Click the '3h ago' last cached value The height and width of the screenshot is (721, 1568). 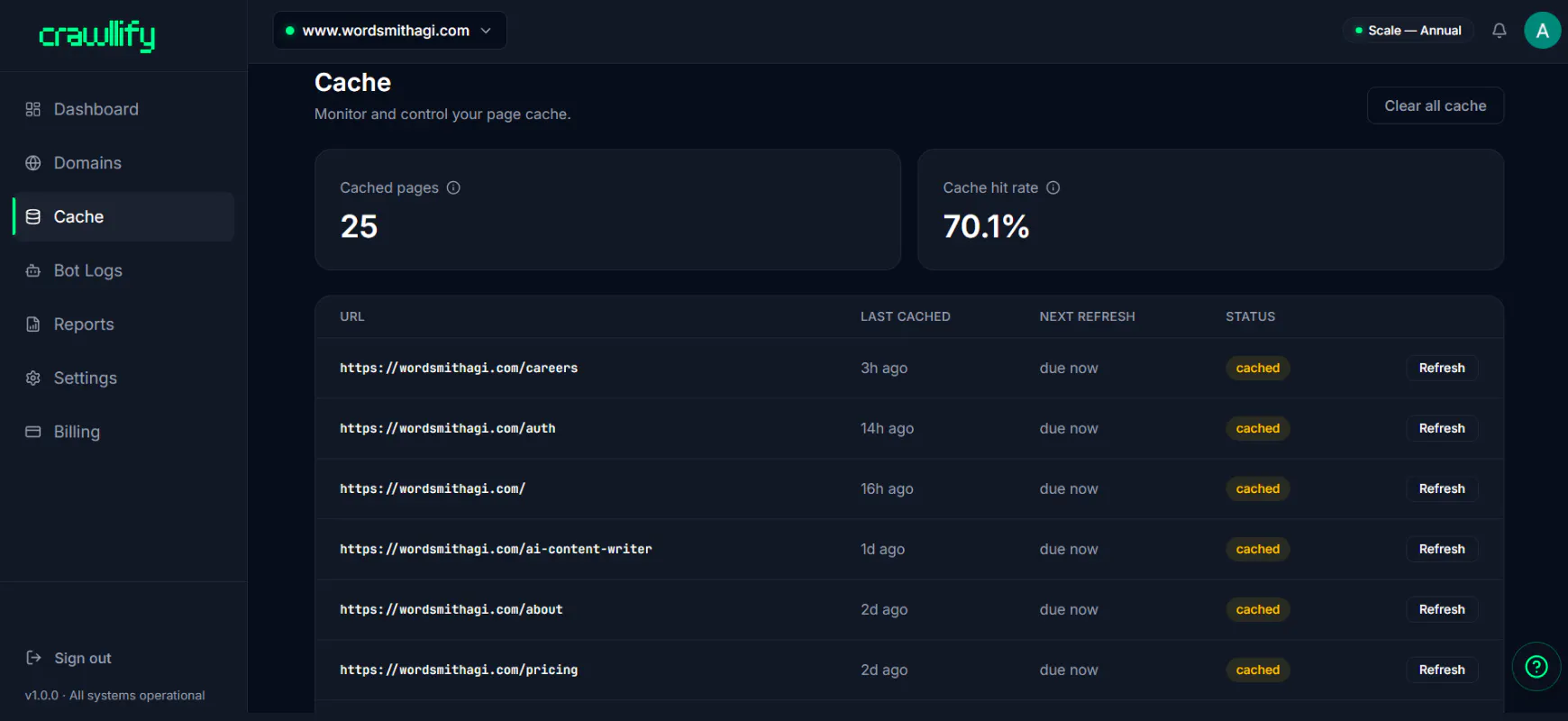click(884, 368)
